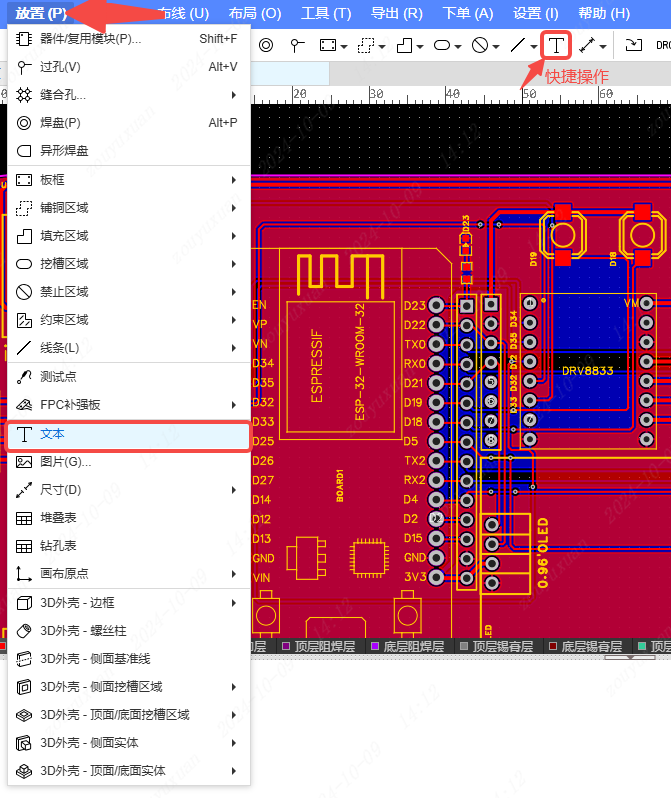Select the slot region tool in the toolbar
The width and height of the screenshot is (671, 798).
click(x=442, y=45)
